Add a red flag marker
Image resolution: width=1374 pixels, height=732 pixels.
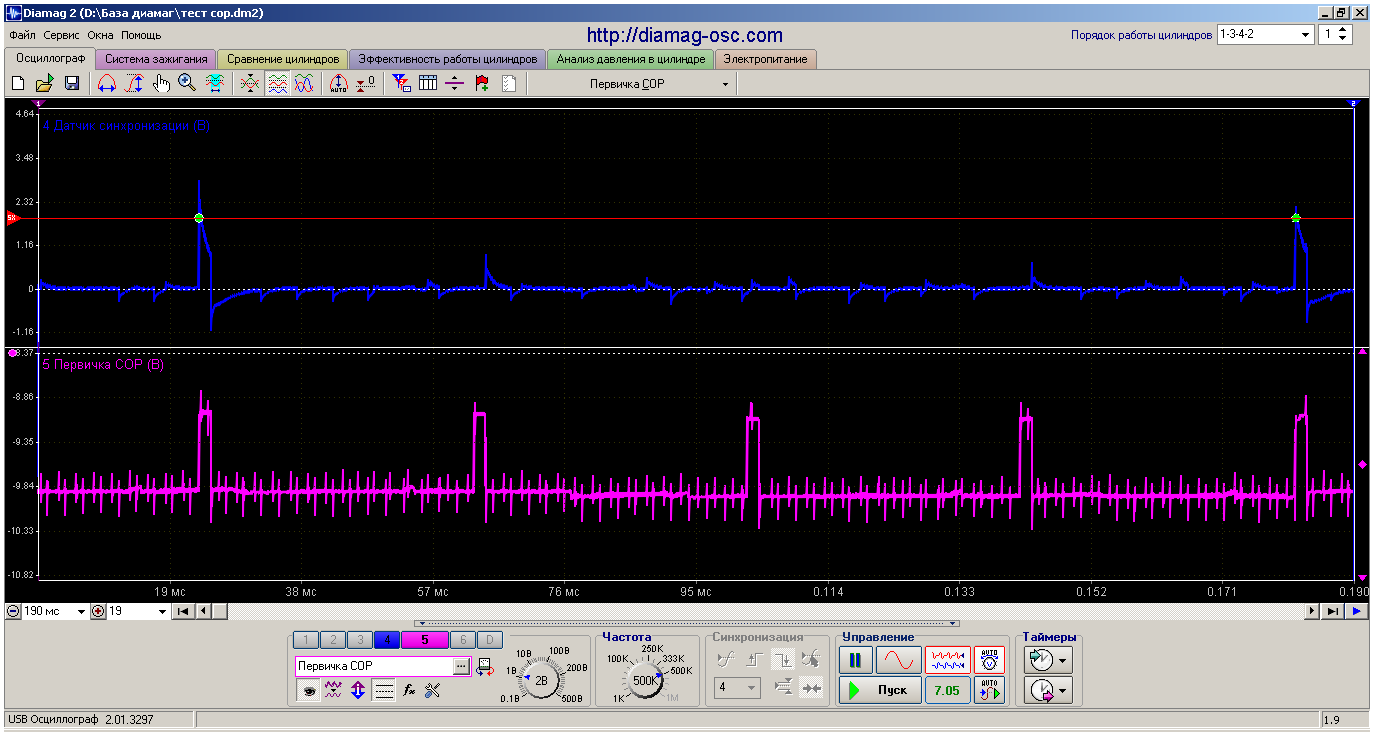(x=482, y=84)
